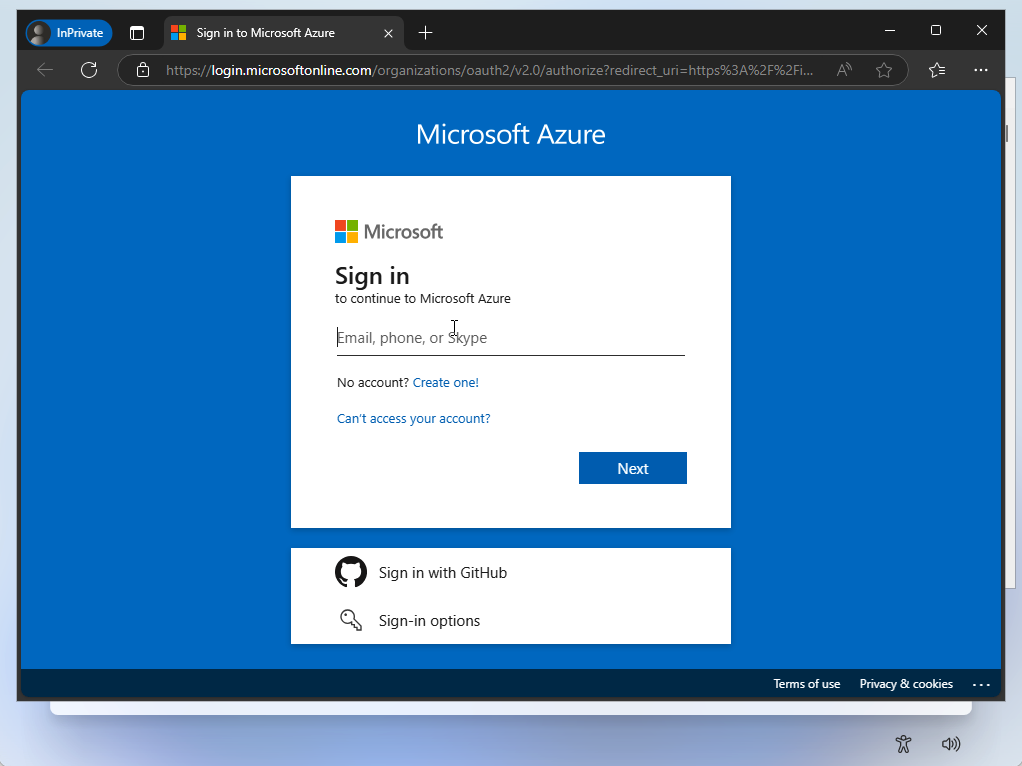Refresh the page
1022x766 pixels.
pos(89,70)
